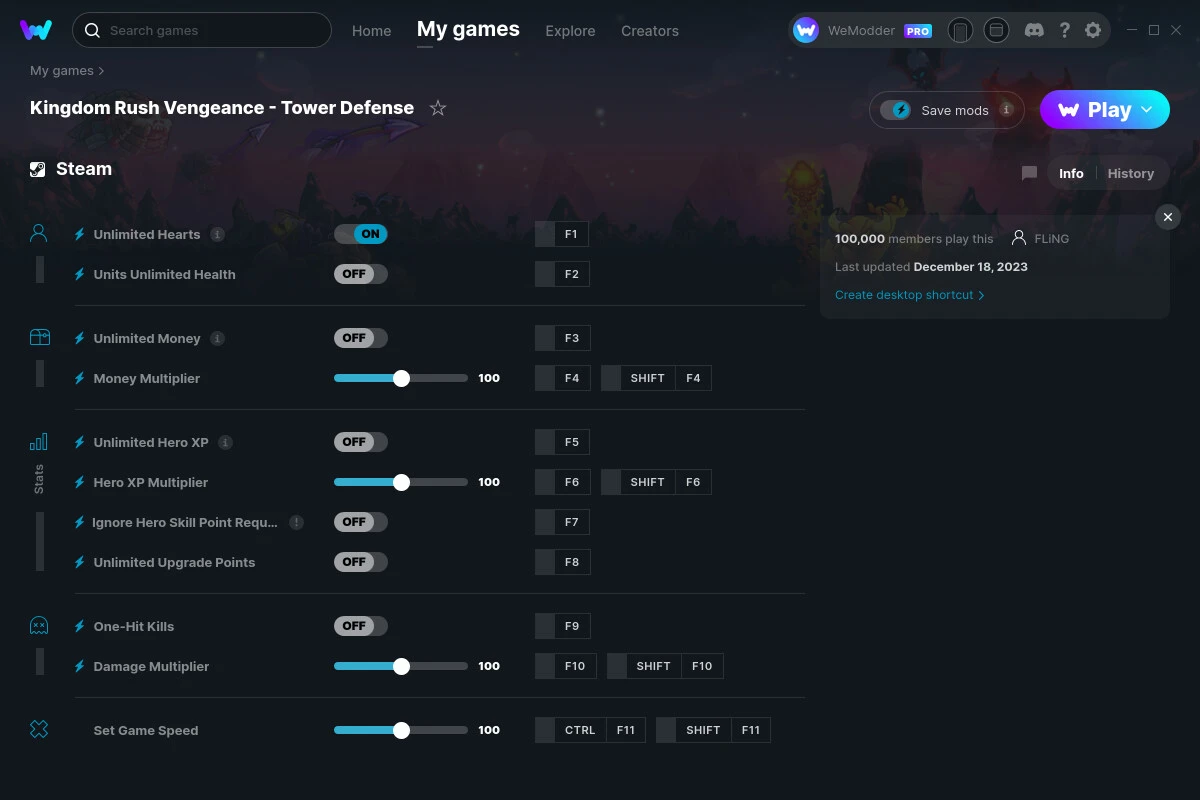Click the search magnifier icon
Image resolution: width=1200 pixels, height=800 pixels.
pos(92,30)
